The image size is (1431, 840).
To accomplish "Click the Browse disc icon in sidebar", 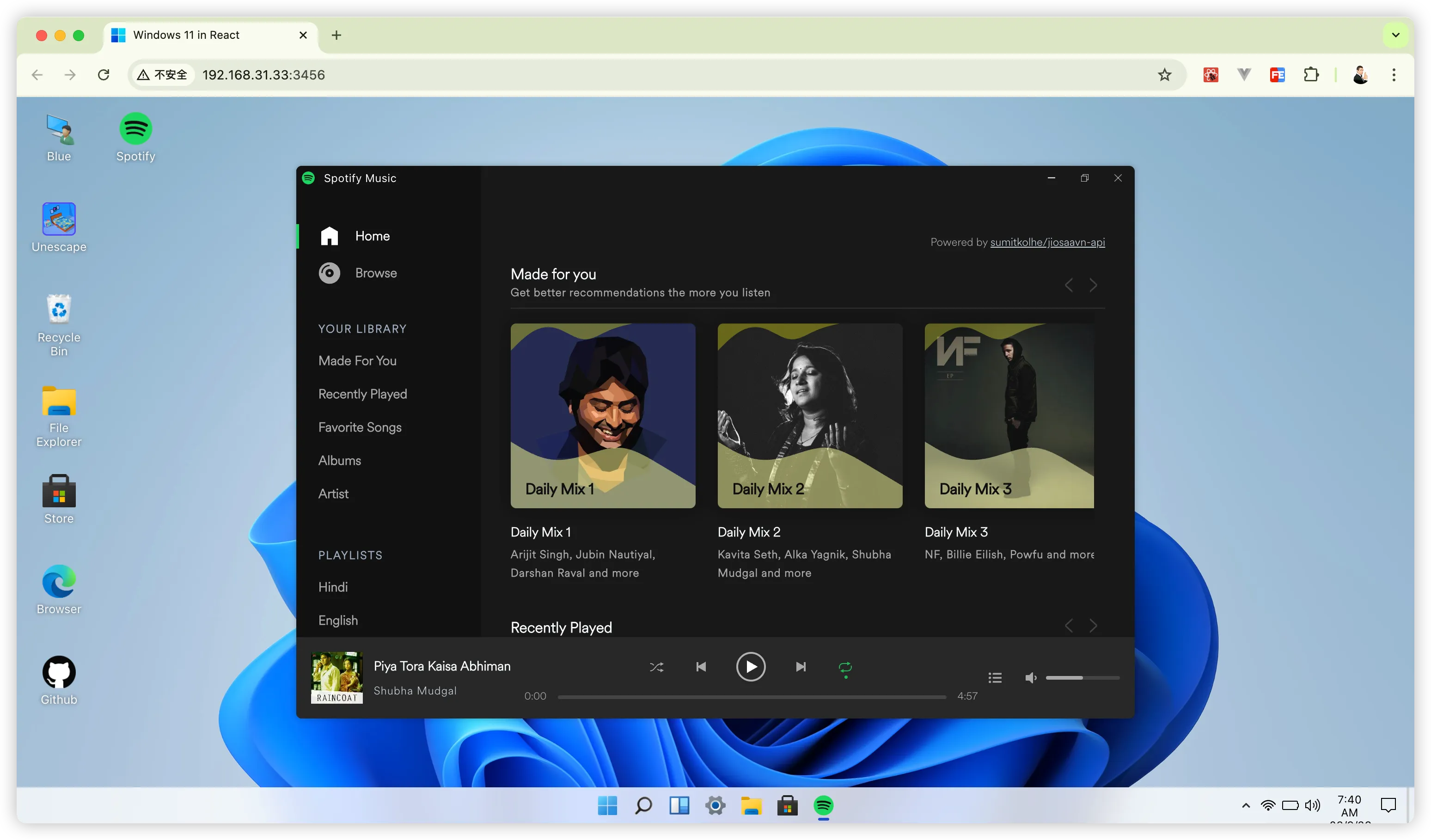I will click(330, 273).
